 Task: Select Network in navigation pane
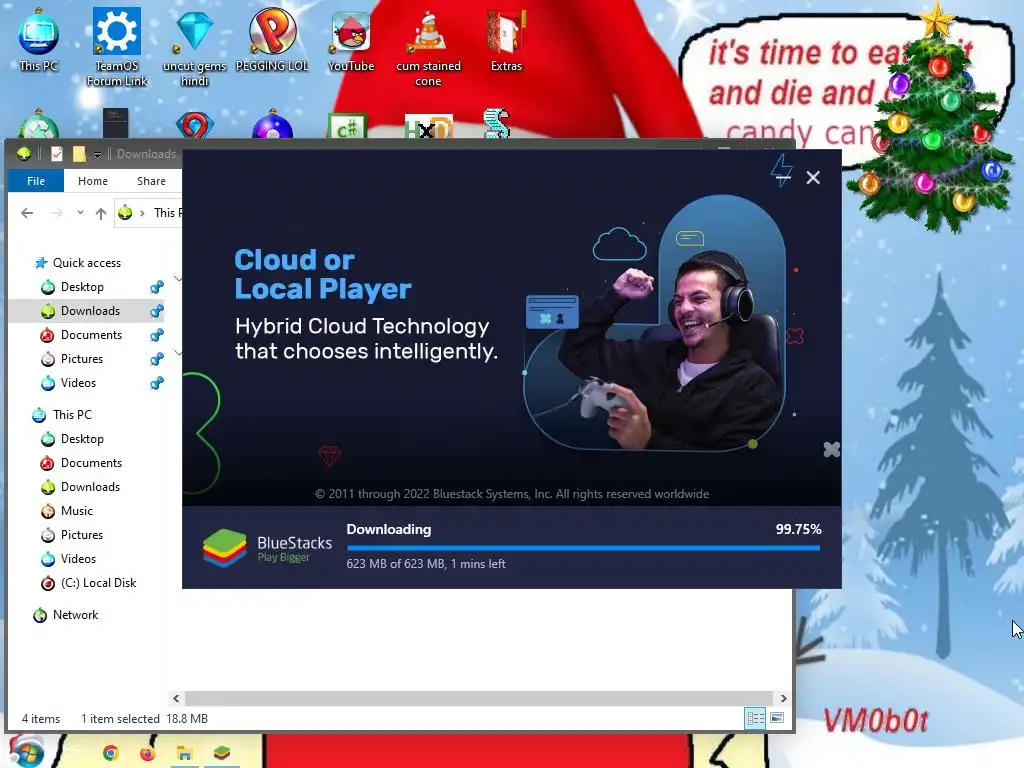(x=75, y=615)
